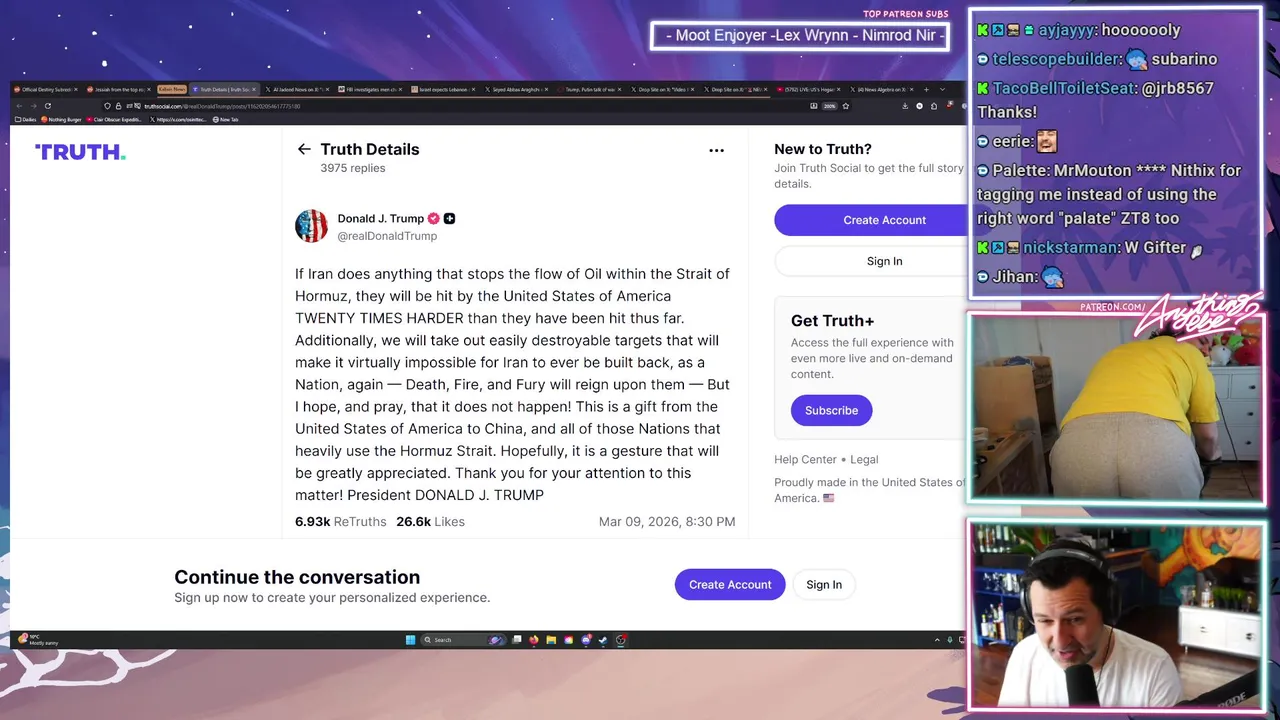Switch to the AI Jadeed News on X tab
Viewport: 1280px width, 720px height.
296,89
